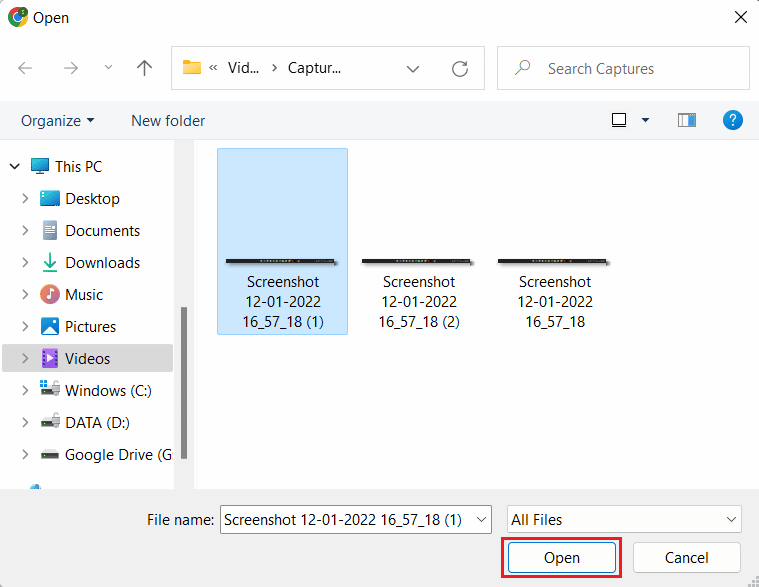Image resolution: width=759 pixels, height=587 pixels.
Task: Click the File name text box
Action: pos(346,519)
